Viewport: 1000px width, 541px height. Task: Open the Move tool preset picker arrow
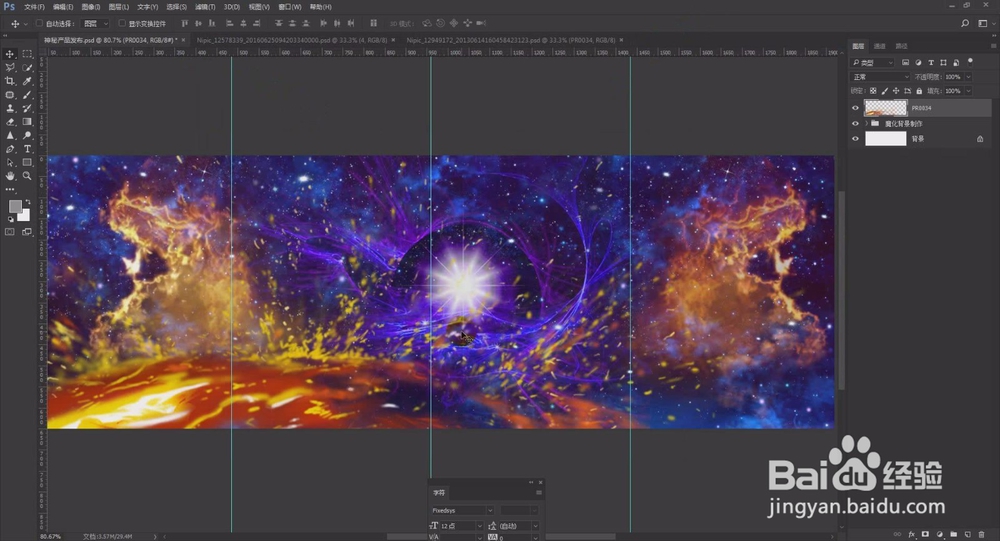[x=26, y=24]
